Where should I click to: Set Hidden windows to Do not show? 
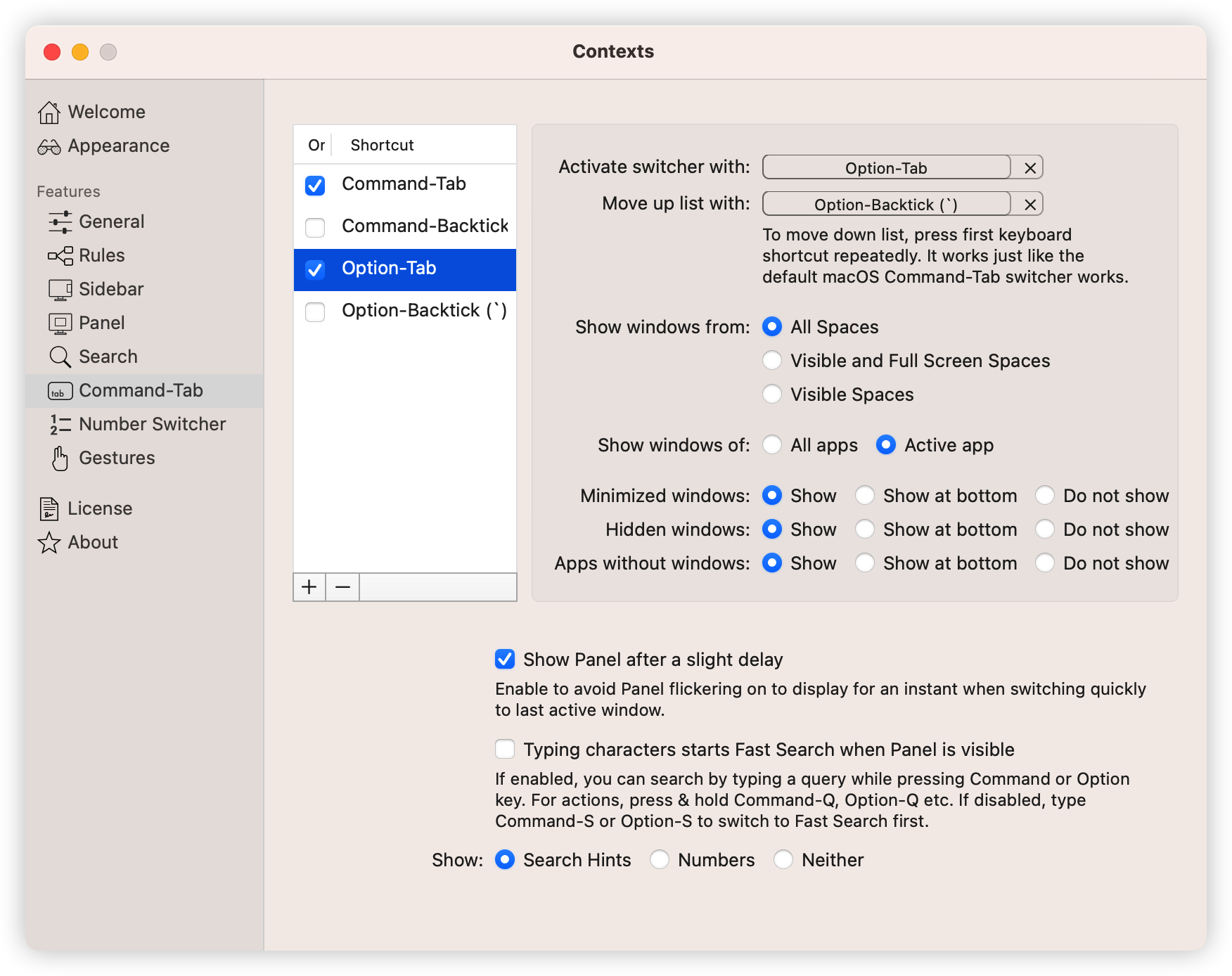[x=1045, y=529]
